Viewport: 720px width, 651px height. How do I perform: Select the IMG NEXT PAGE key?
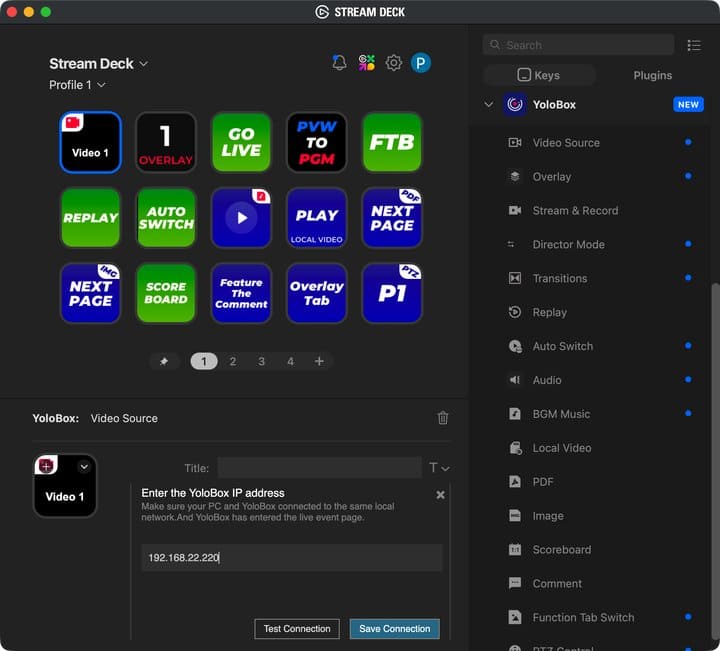coord(90,293)
